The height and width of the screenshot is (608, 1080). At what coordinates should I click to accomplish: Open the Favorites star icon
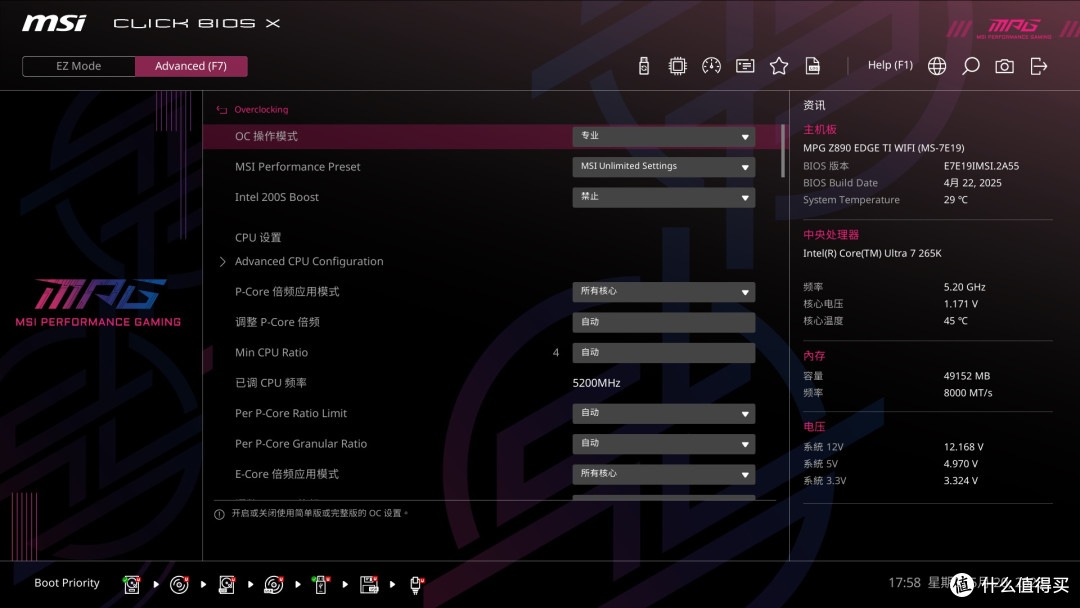pos(779,66)
